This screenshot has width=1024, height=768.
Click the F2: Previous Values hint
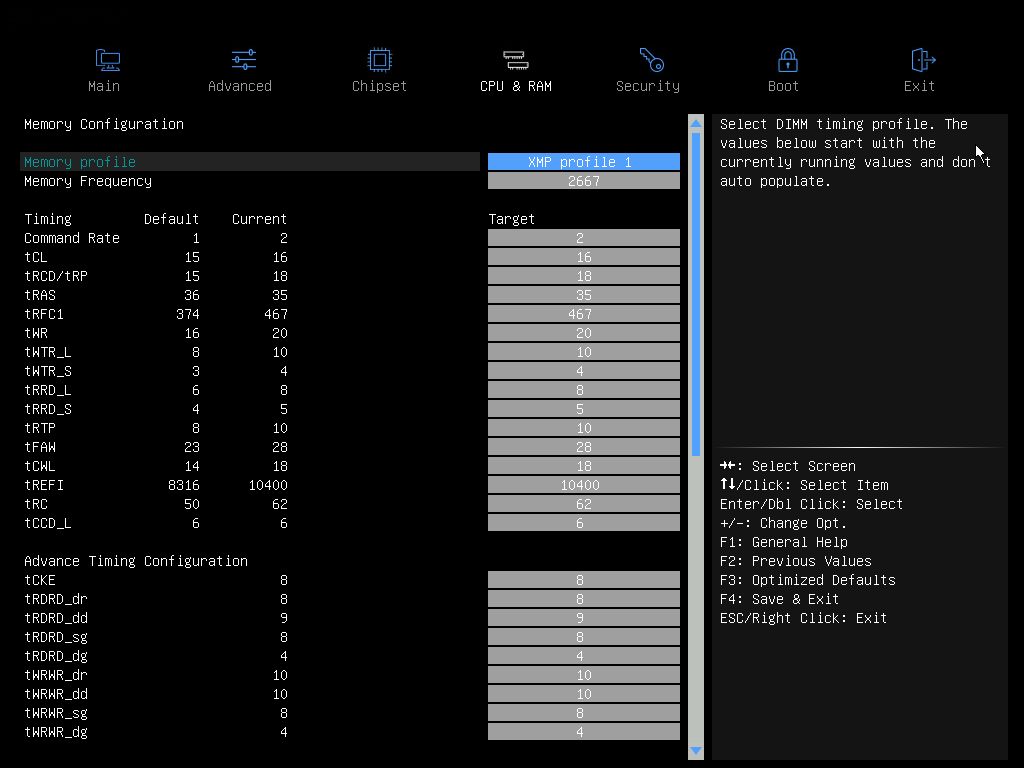(x=795, y=561)
